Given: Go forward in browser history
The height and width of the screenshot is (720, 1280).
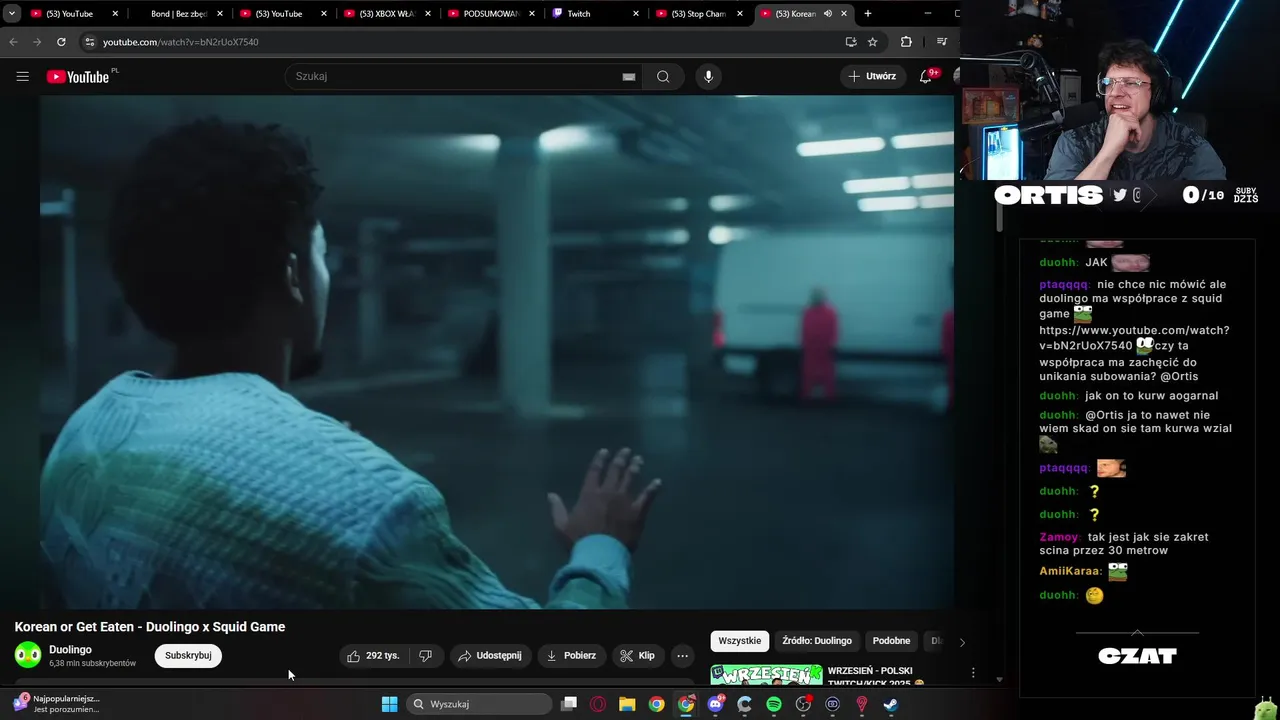Looking at the screenshot, I should 37,42.
